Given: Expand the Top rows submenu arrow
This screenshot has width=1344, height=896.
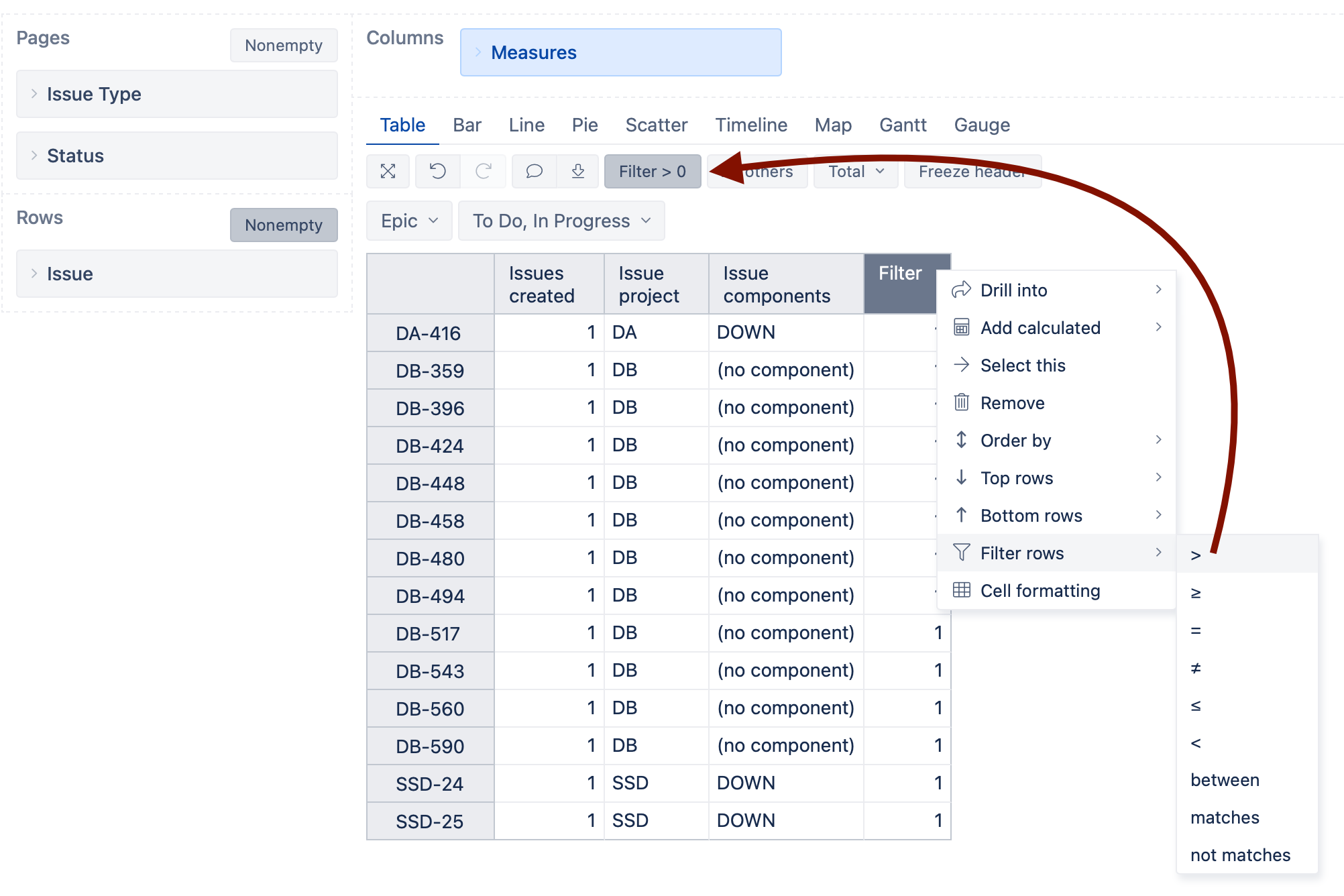Looking at the screenshot, I should point(1158,478).
